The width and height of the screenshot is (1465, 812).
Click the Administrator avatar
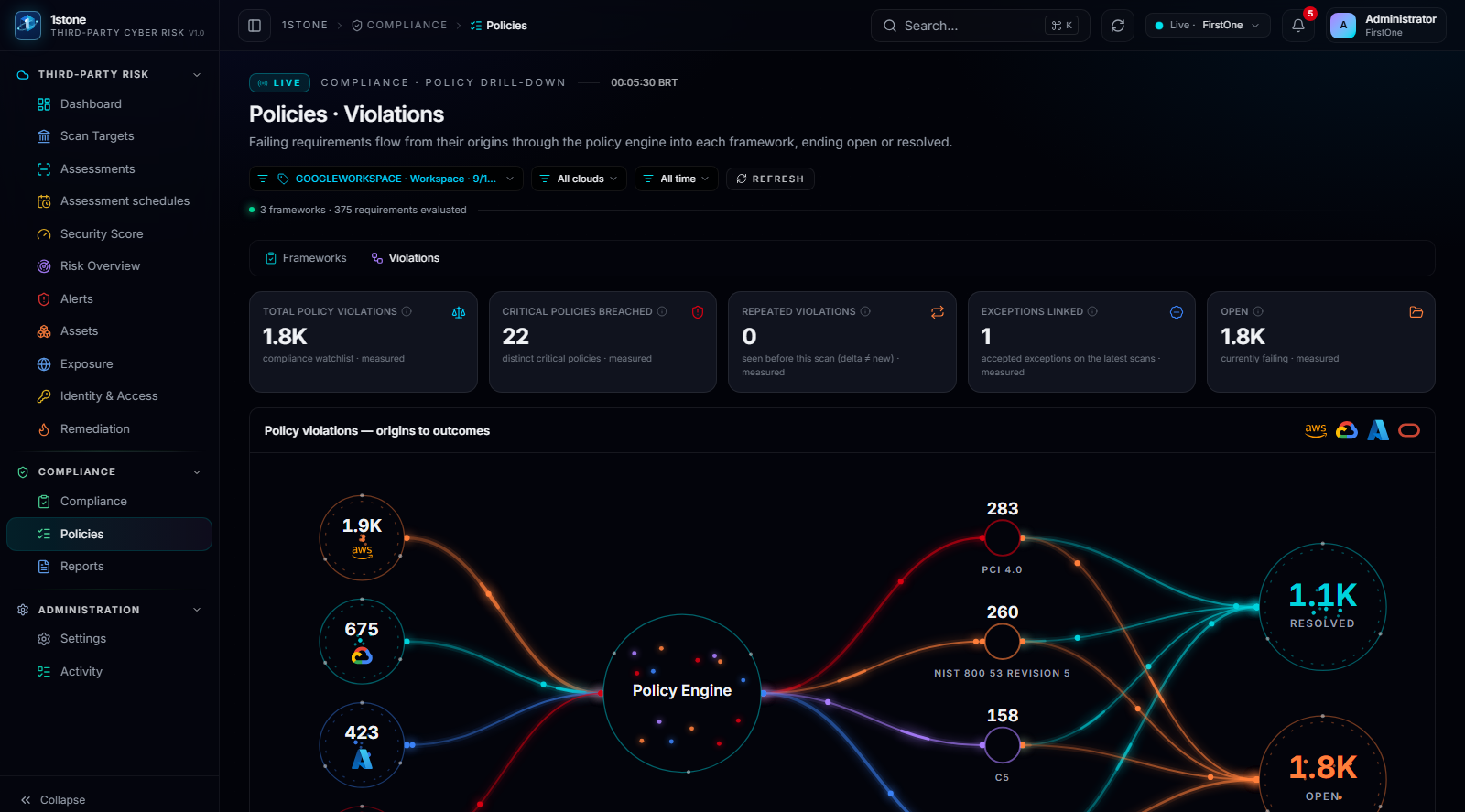pyautogui.click(x=1343, y=26)
